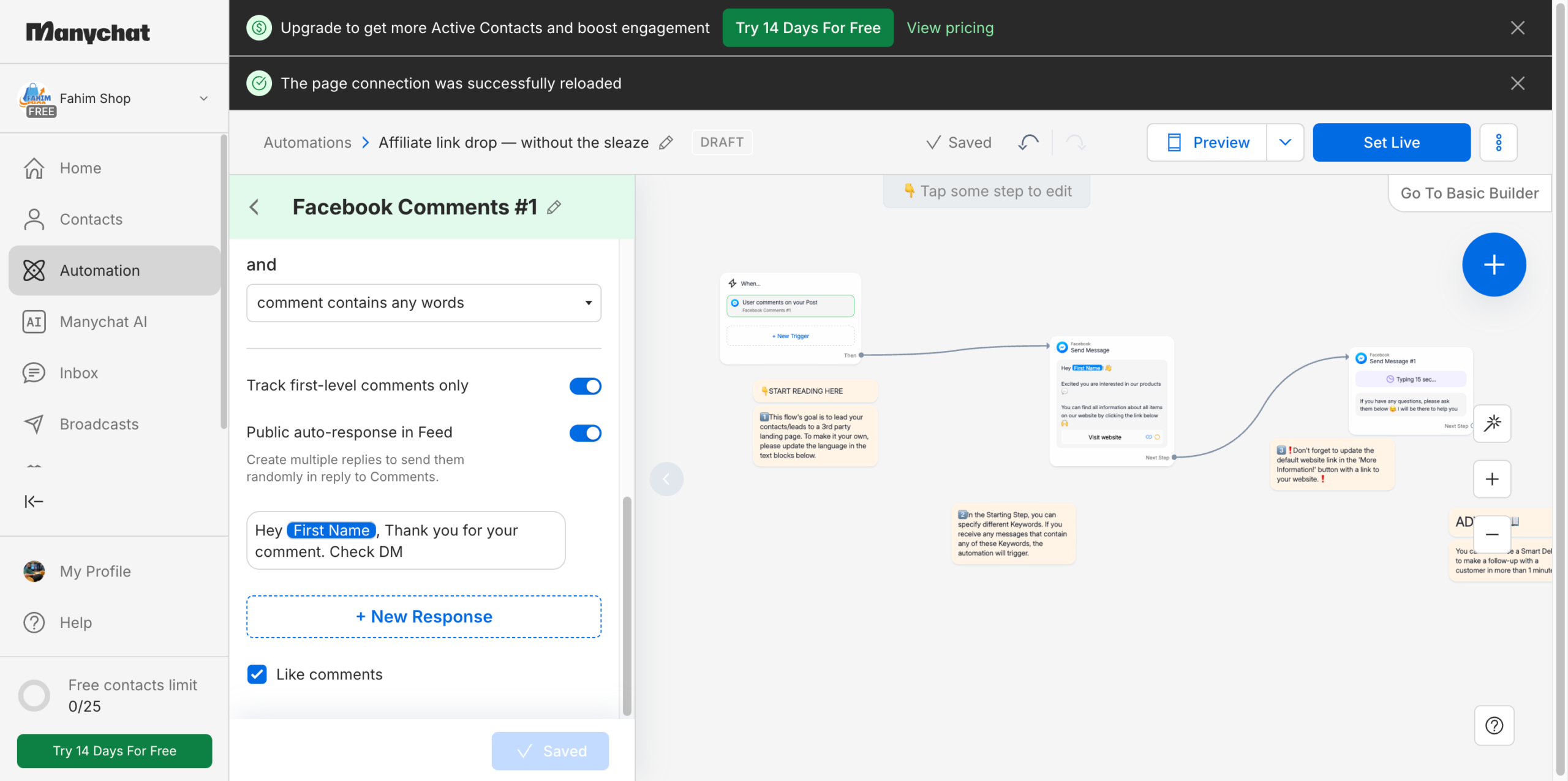Open Manychat AI section
1568x781 pixels.
coord(114,322)
